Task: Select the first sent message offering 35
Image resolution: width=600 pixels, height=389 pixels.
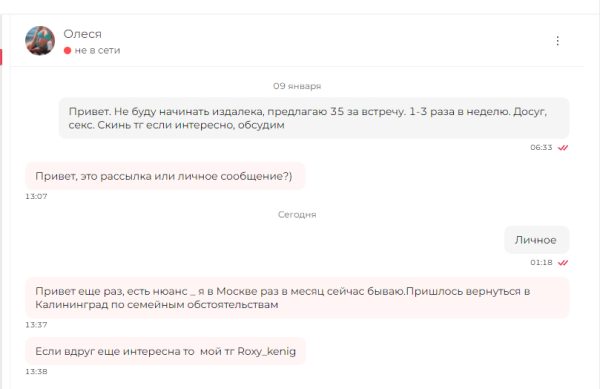Action: click(314, 118)
